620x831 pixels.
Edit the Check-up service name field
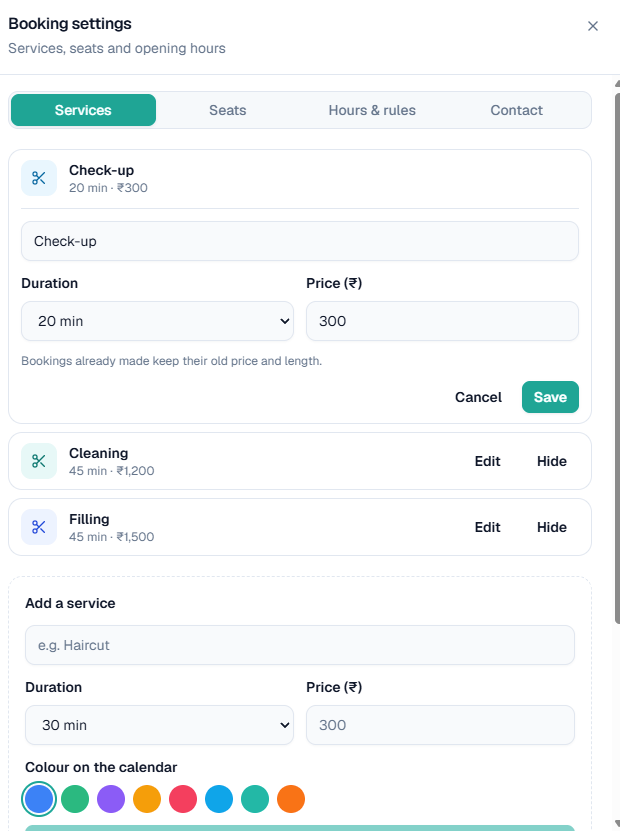pyautogui.click(x=300, y=241)
